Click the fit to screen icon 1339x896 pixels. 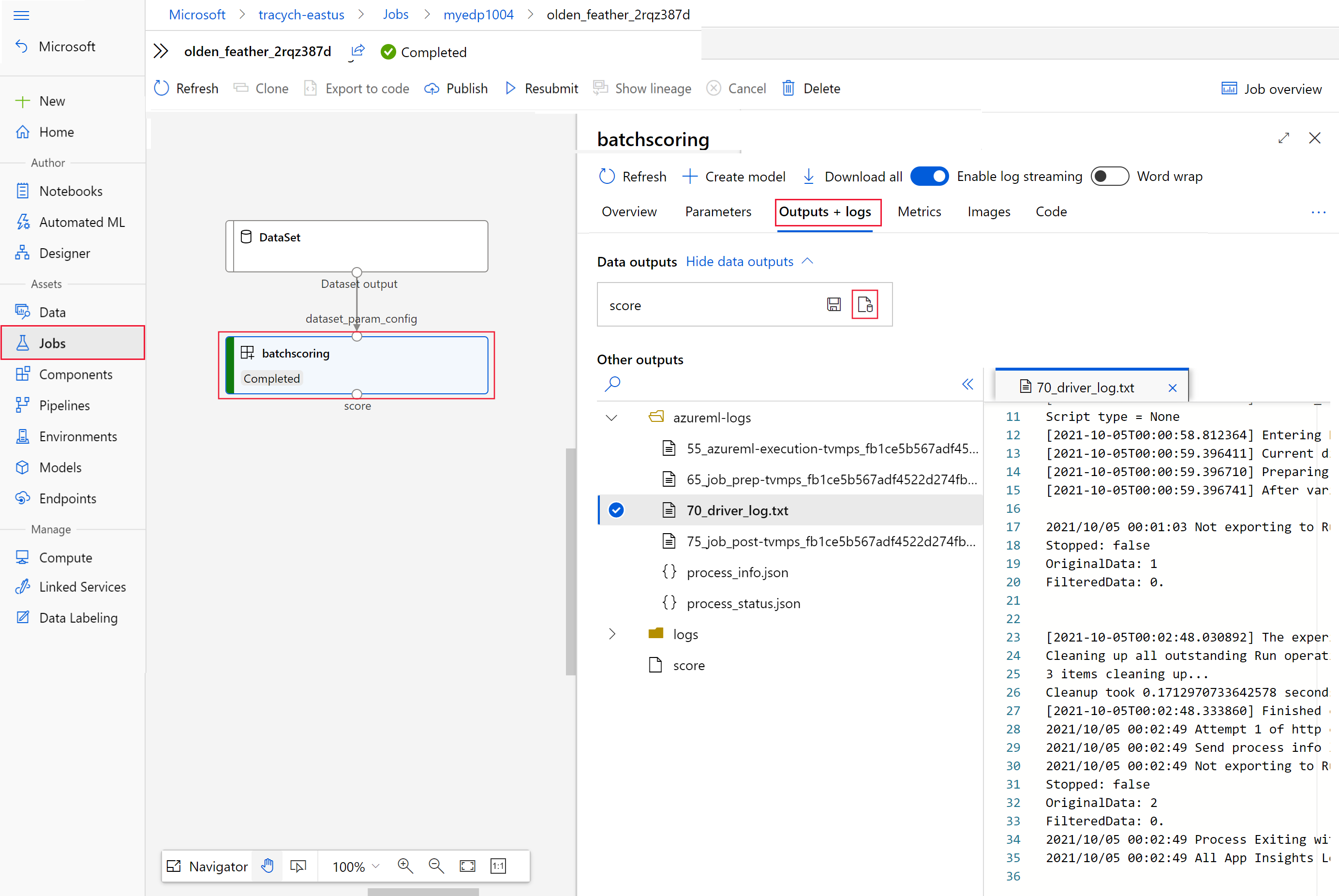click(x=467, y=866)
